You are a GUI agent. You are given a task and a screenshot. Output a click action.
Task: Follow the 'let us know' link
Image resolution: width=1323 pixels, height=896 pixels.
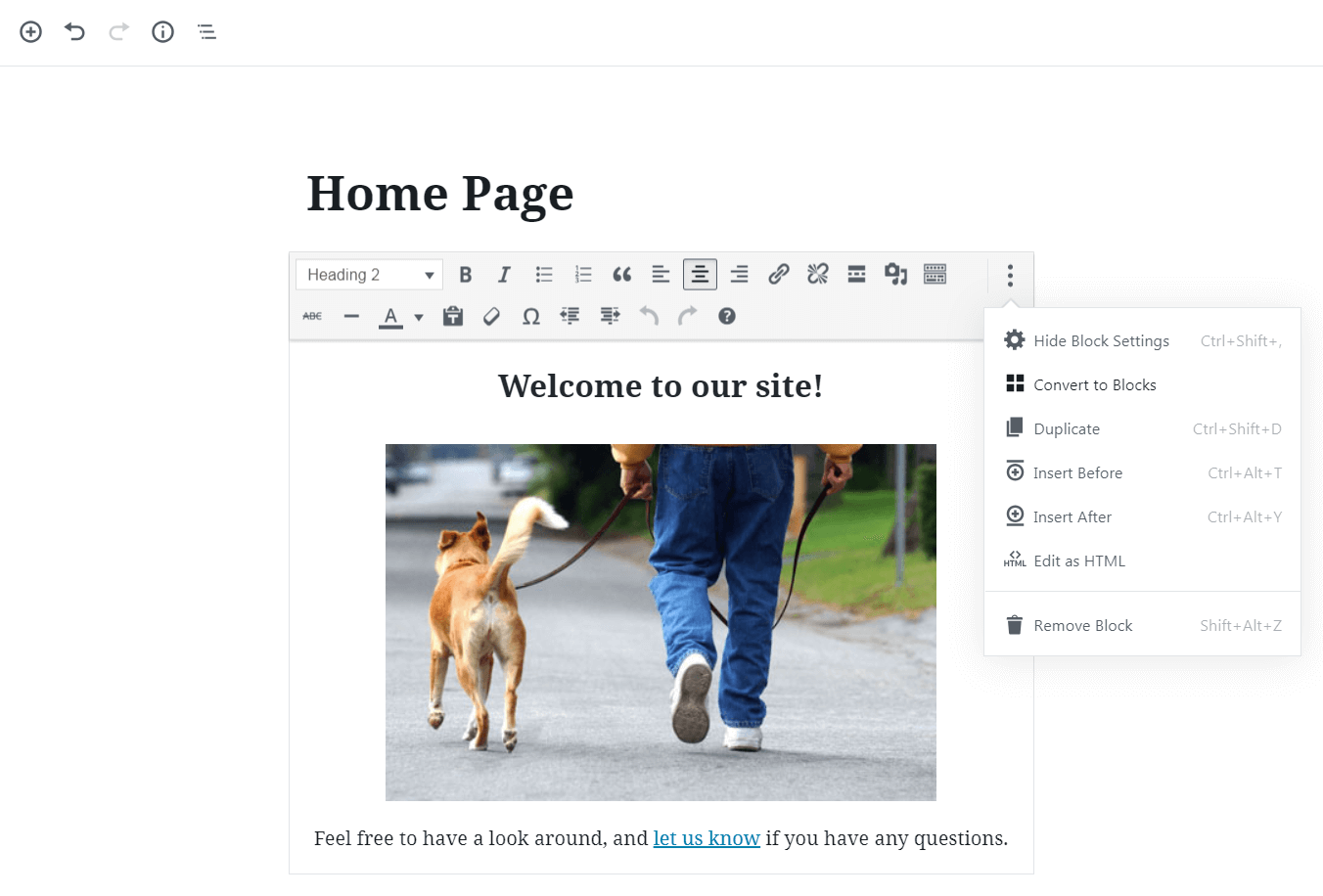(x=707, y=838)
